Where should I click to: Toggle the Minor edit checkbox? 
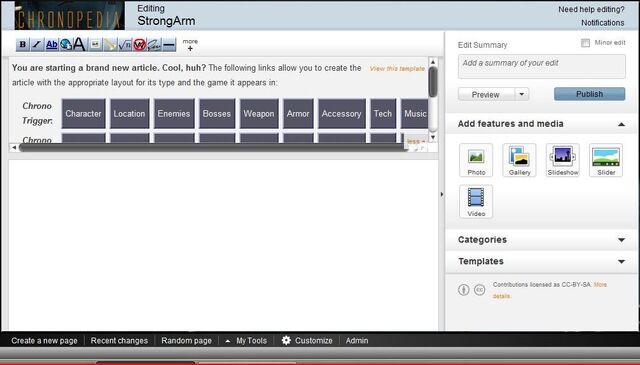coord(585,43)
